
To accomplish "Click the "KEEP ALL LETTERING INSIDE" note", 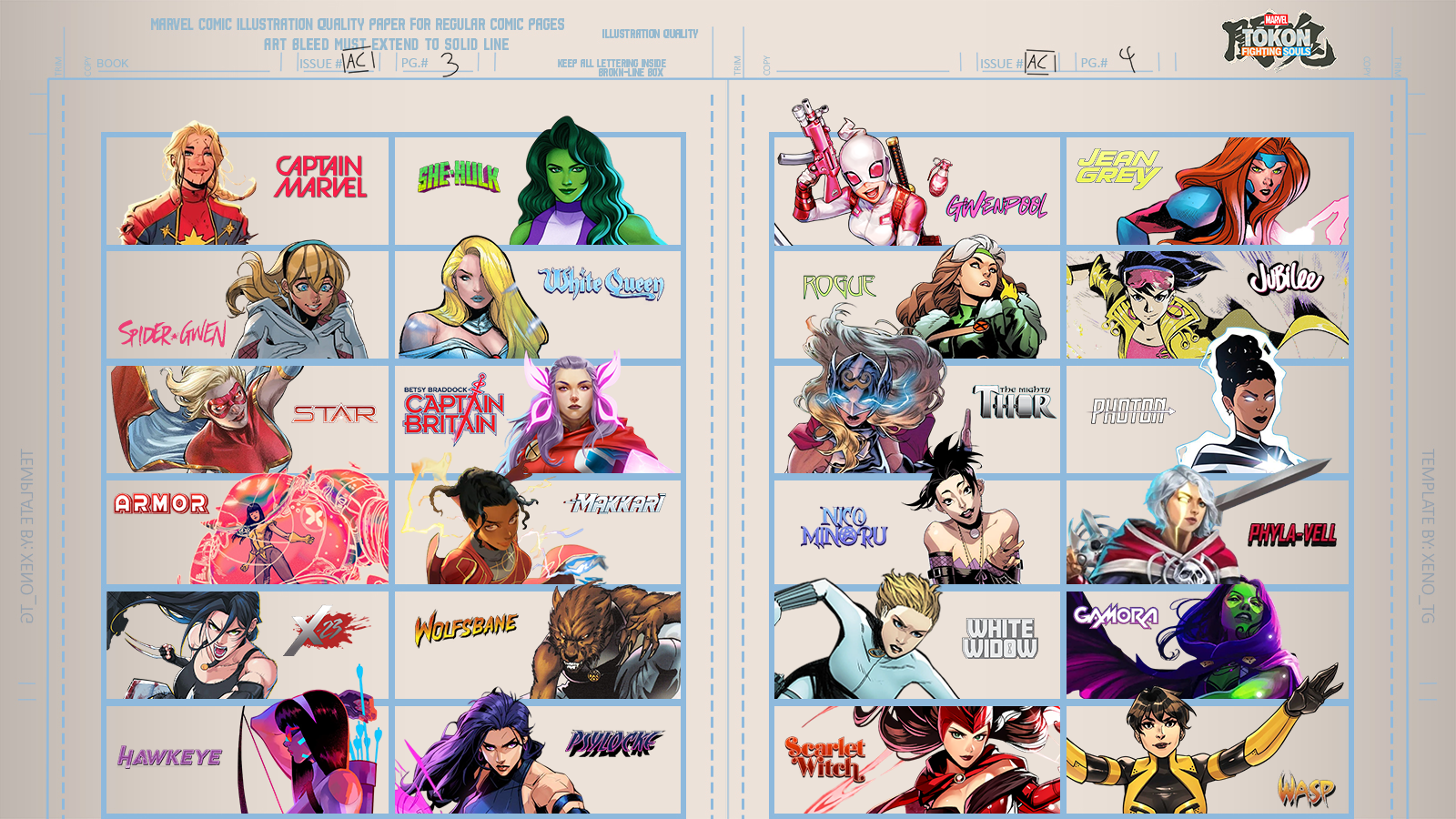I will [x=612, y=63].
